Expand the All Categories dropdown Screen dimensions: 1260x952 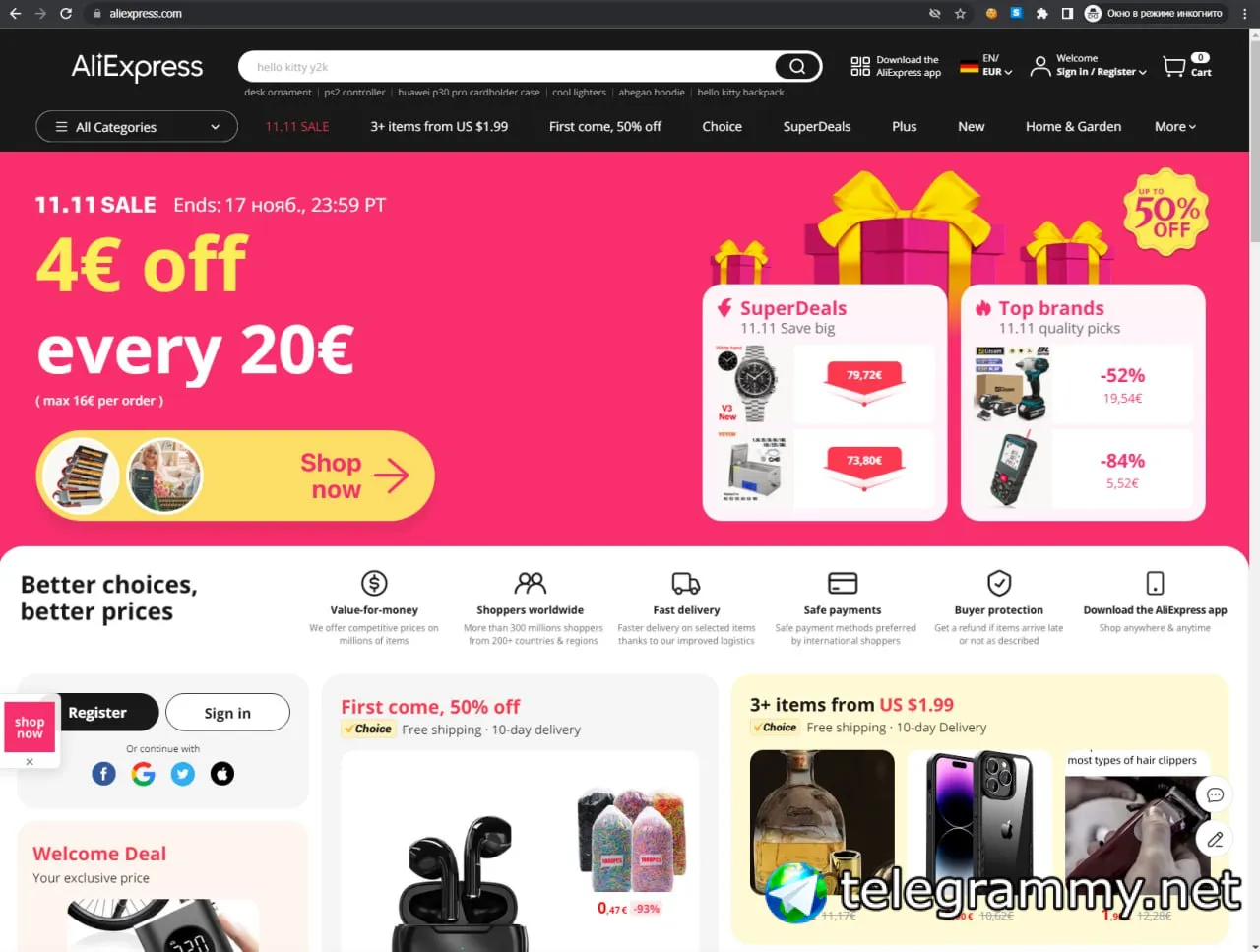click(x=137, y=127)
